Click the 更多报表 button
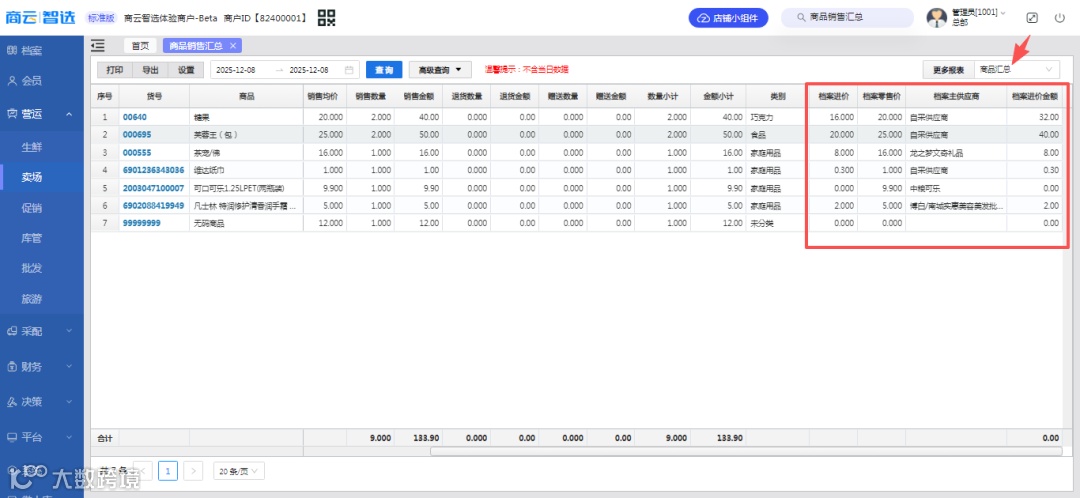Image resolution: width=1080 pixels, height=498 pixels. pyautogui.click(x=948, y=70)
